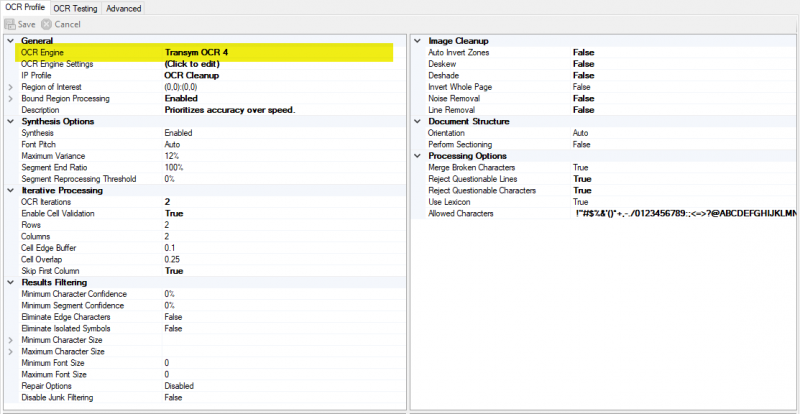The image size is (800, 414).
Task: Select the Repair Options Disabled value
Action: [179, 386]
